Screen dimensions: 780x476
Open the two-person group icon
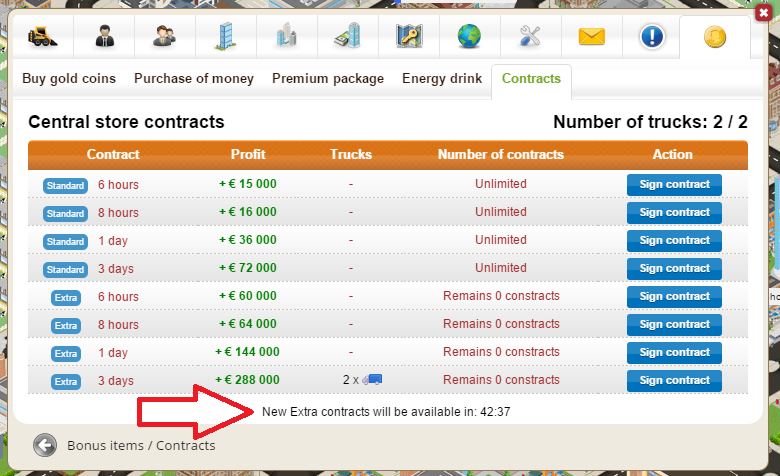163,38
